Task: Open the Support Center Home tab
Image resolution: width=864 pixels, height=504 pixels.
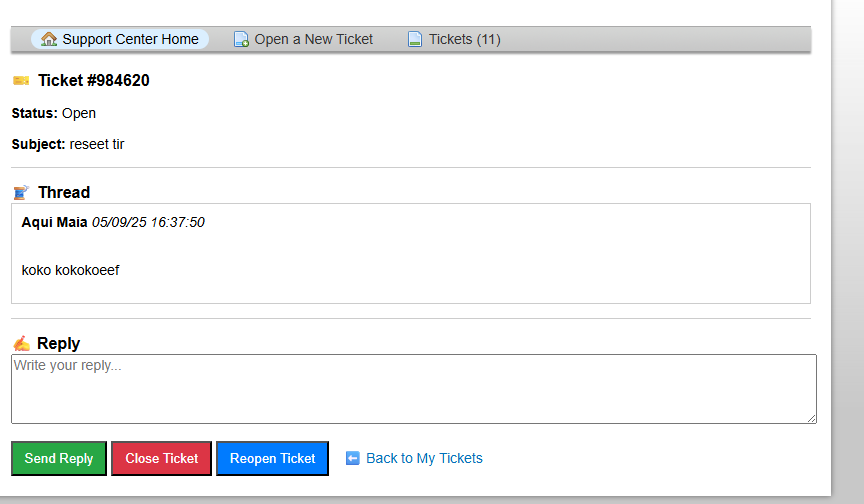Action: 130,39
